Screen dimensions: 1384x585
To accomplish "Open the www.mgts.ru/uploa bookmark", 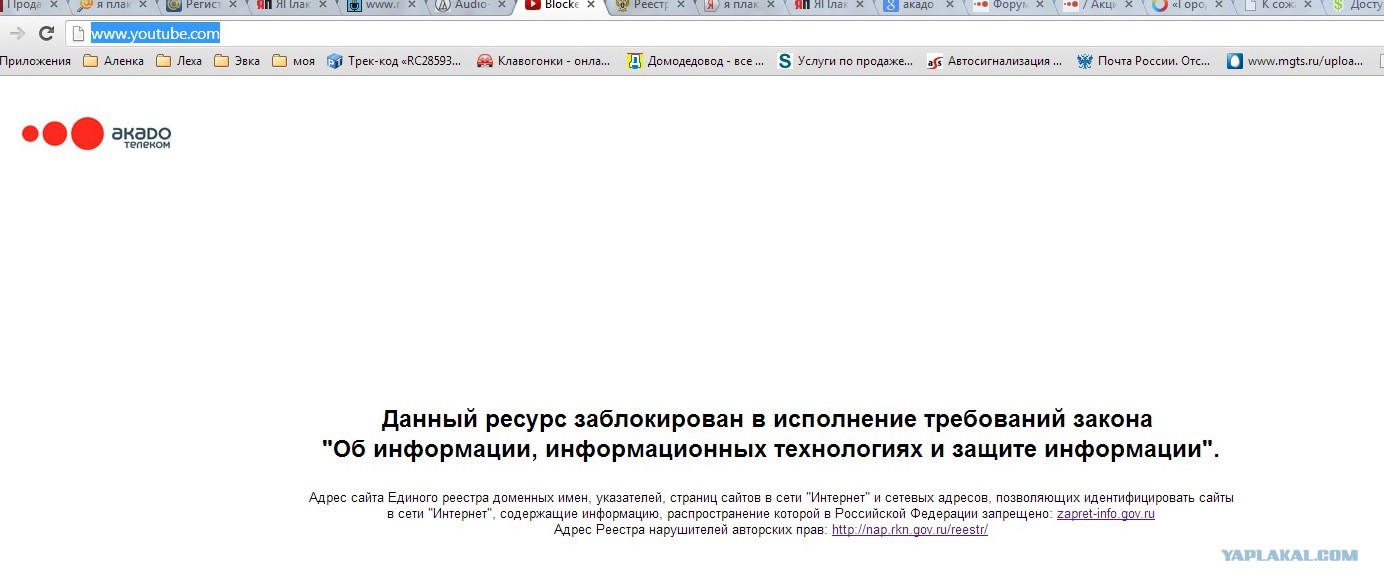I will point(1295,61).
